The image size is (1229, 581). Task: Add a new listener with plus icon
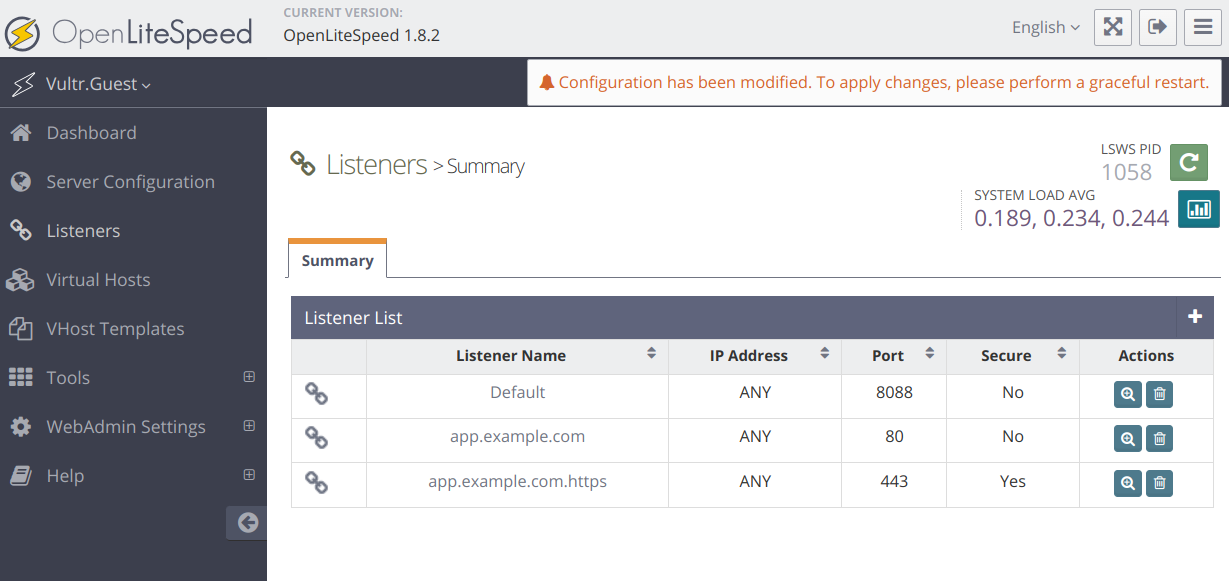click(x=1195, y=317)
